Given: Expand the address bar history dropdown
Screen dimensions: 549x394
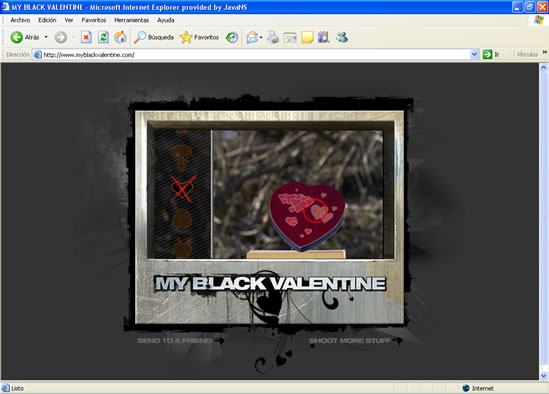Looking at the screenshot, I should point(474,54).
